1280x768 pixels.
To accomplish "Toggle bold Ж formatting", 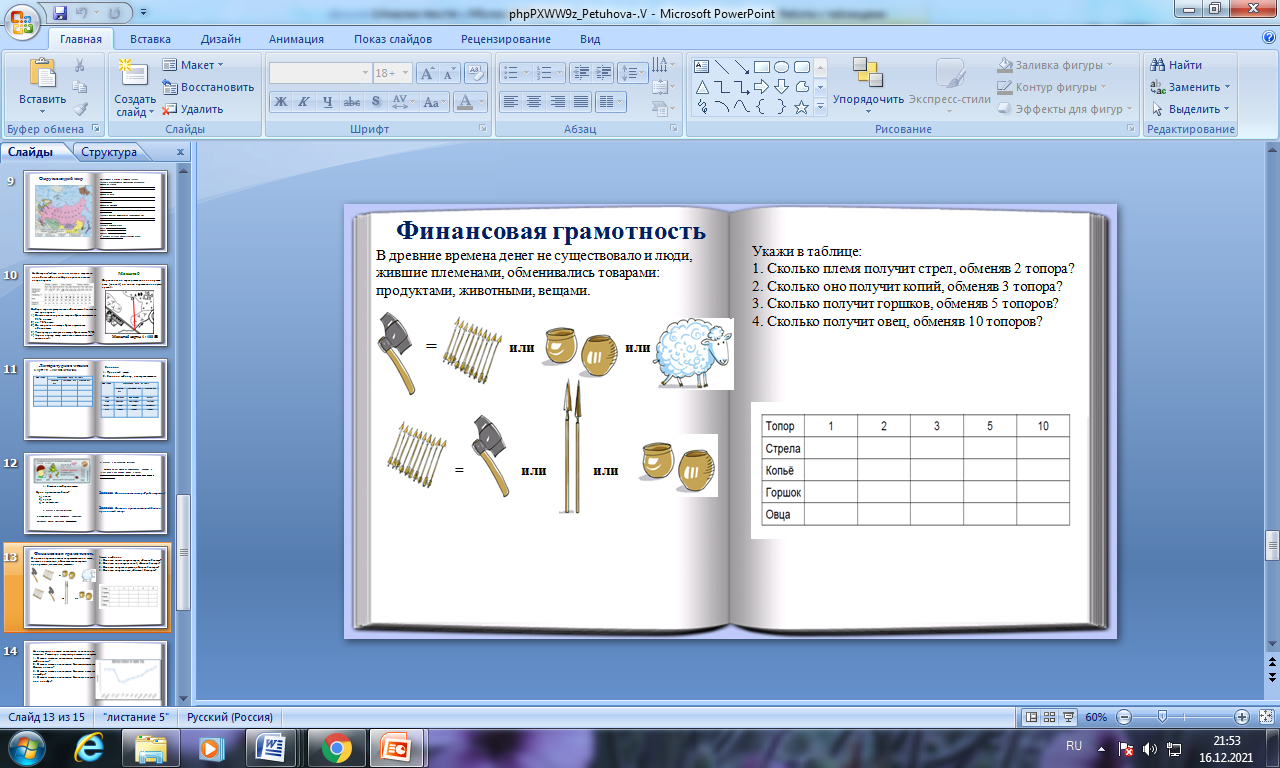I will pyautogui.click(x=281, y=102).
